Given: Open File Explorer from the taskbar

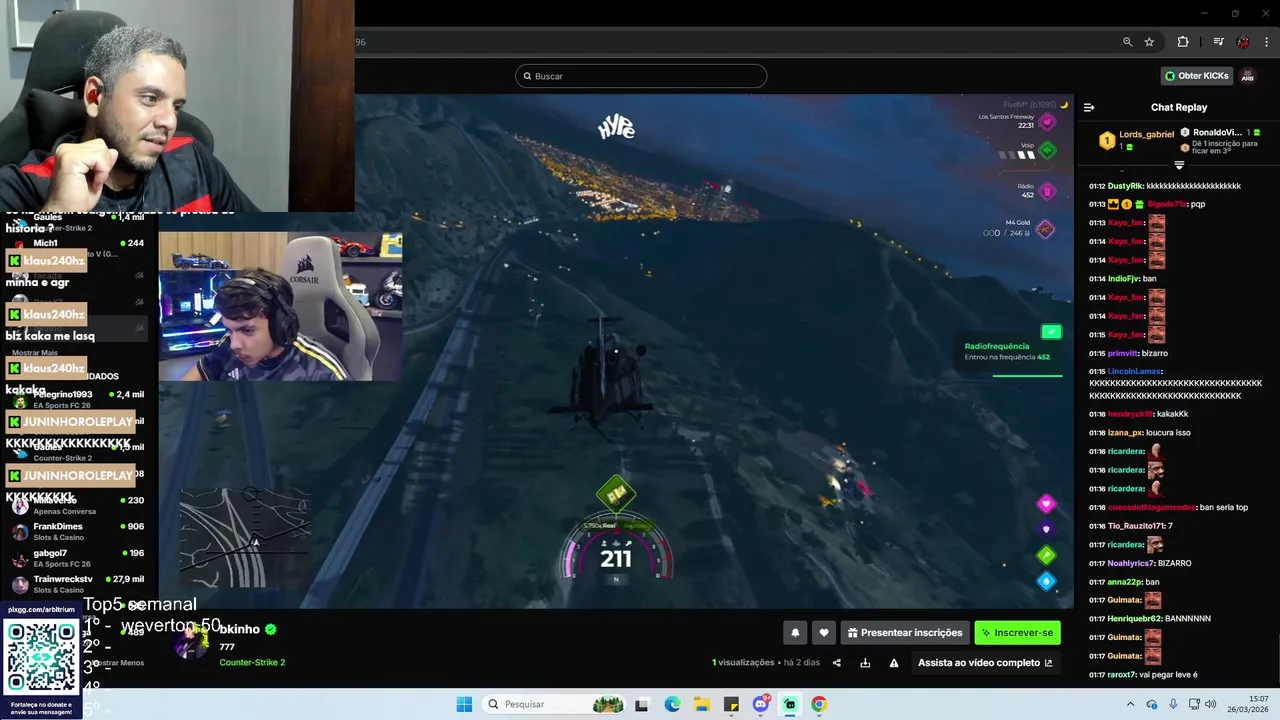Looking at the screenshot, I should coord(702,704).
